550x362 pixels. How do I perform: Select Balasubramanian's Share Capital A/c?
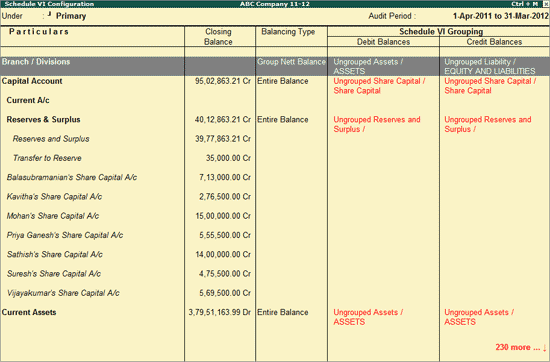coord(72,177)
